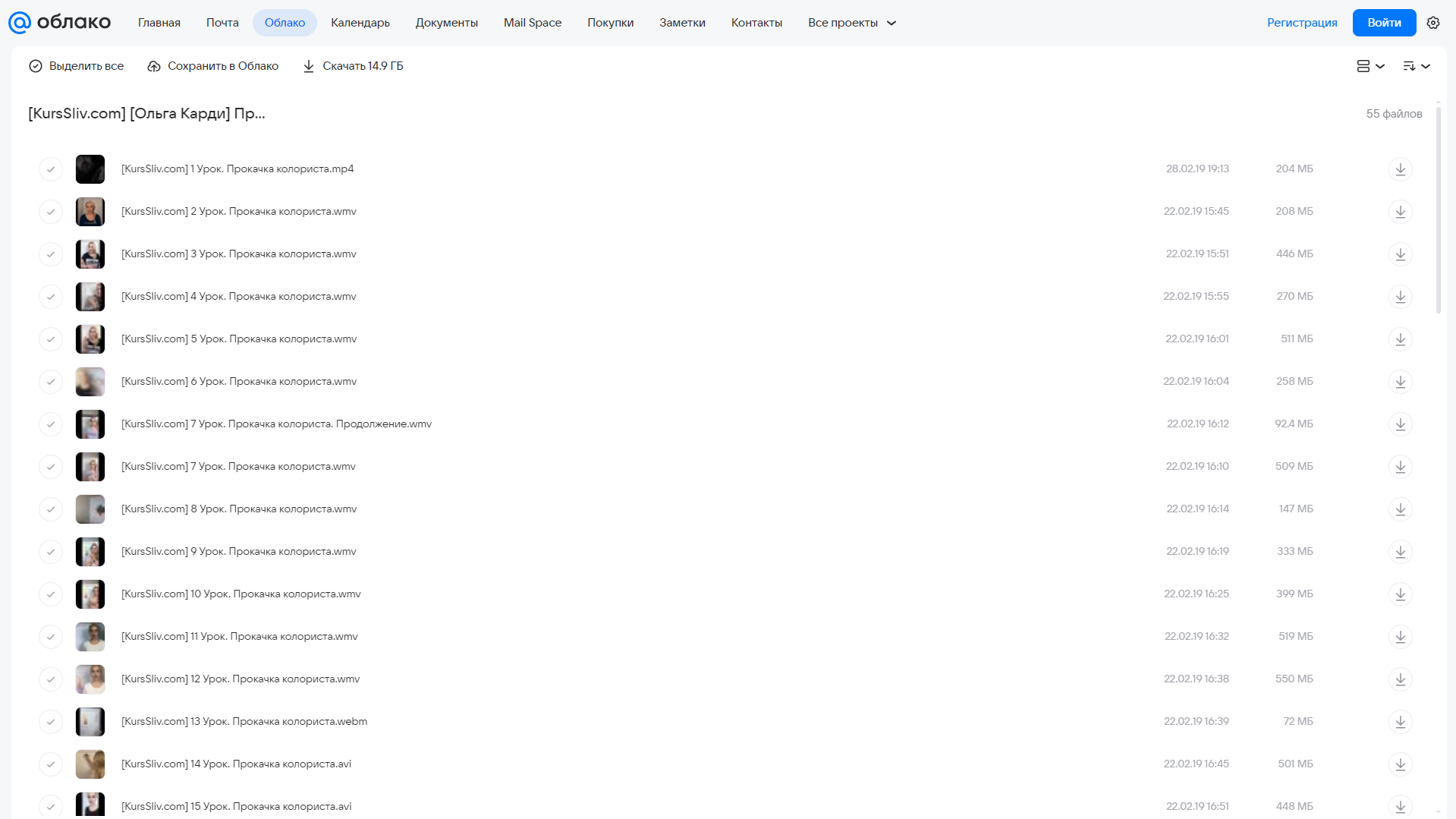Download the 14 Урок avi file
The height and width of the screenshot is (819, 1456).
coord(1400,764)
